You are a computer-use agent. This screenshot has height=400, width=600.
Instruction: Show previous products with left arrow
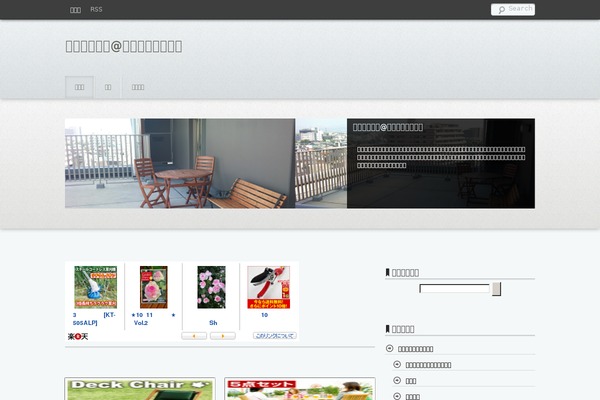(x=194, y=336)
